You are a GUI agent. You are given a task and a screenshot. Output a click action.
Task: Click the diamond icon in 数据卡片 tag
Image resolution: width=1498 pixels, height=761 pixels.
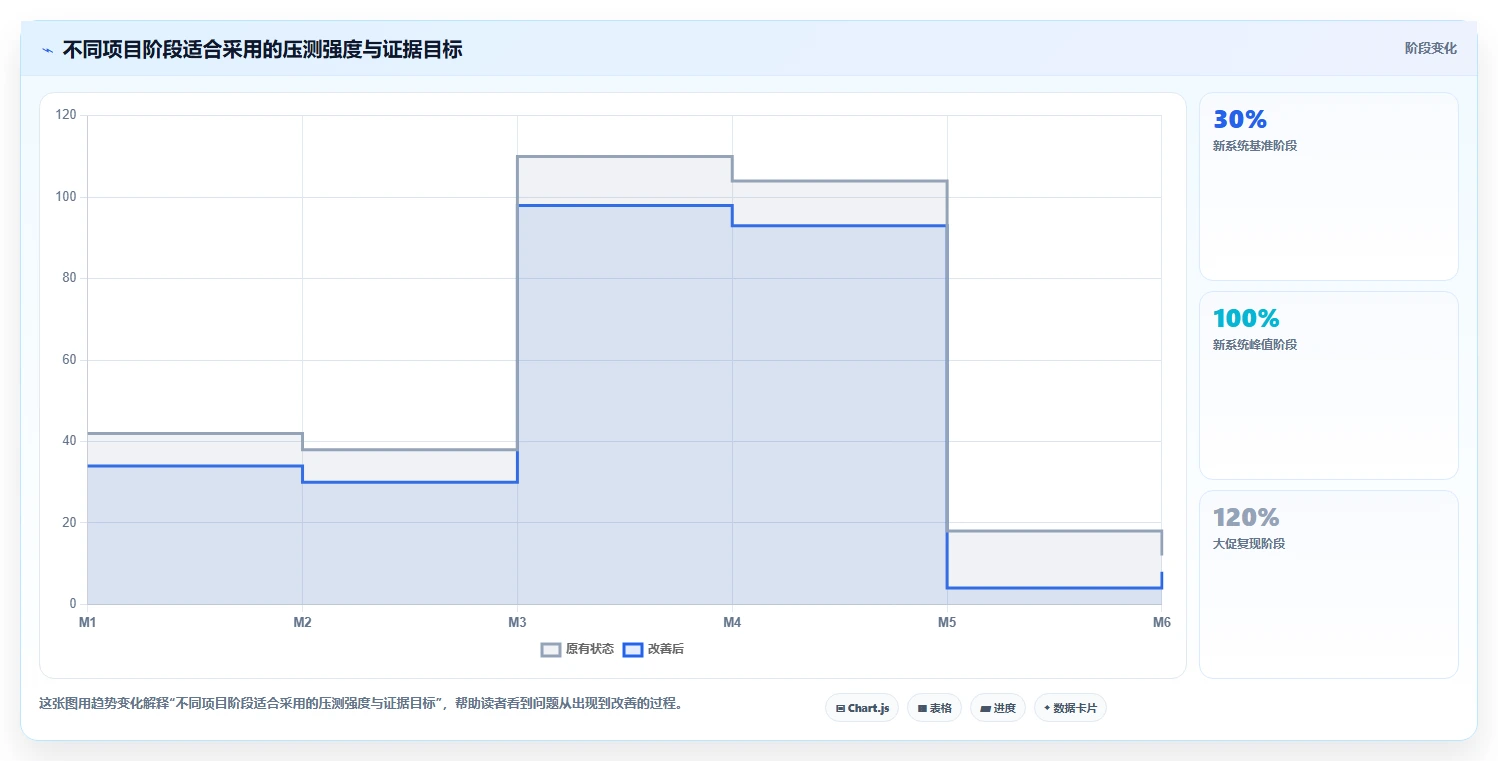[1047, 708]
